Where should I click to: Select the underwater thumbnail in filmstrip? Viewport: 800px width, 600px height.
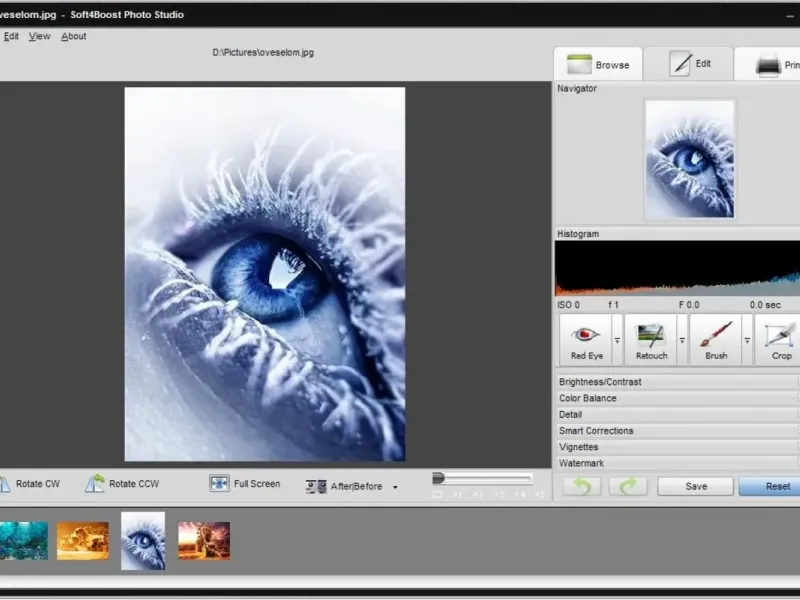(23, 540)
